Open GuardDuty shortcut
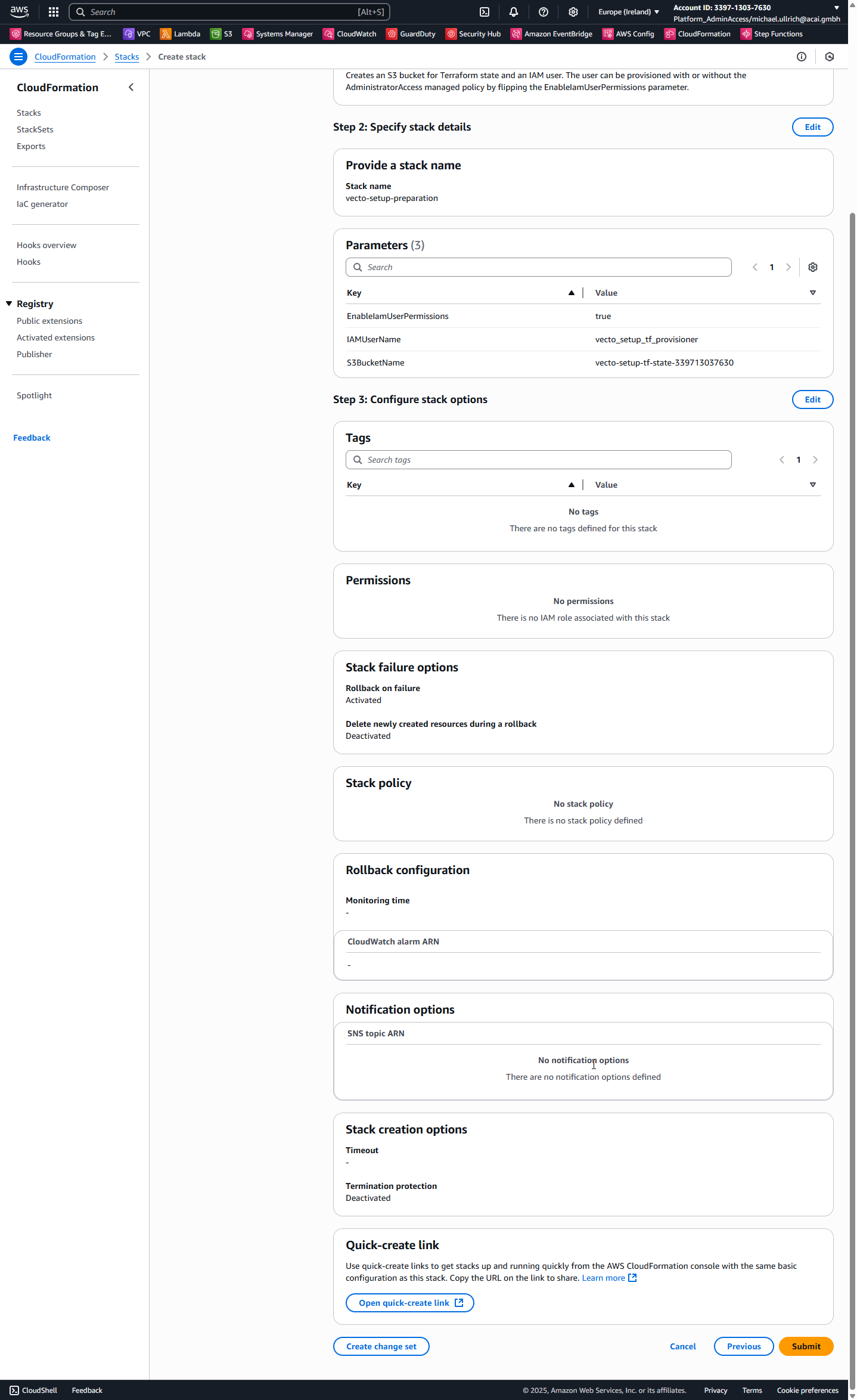This screenshot has height=1400, width=857. (411, 34)
